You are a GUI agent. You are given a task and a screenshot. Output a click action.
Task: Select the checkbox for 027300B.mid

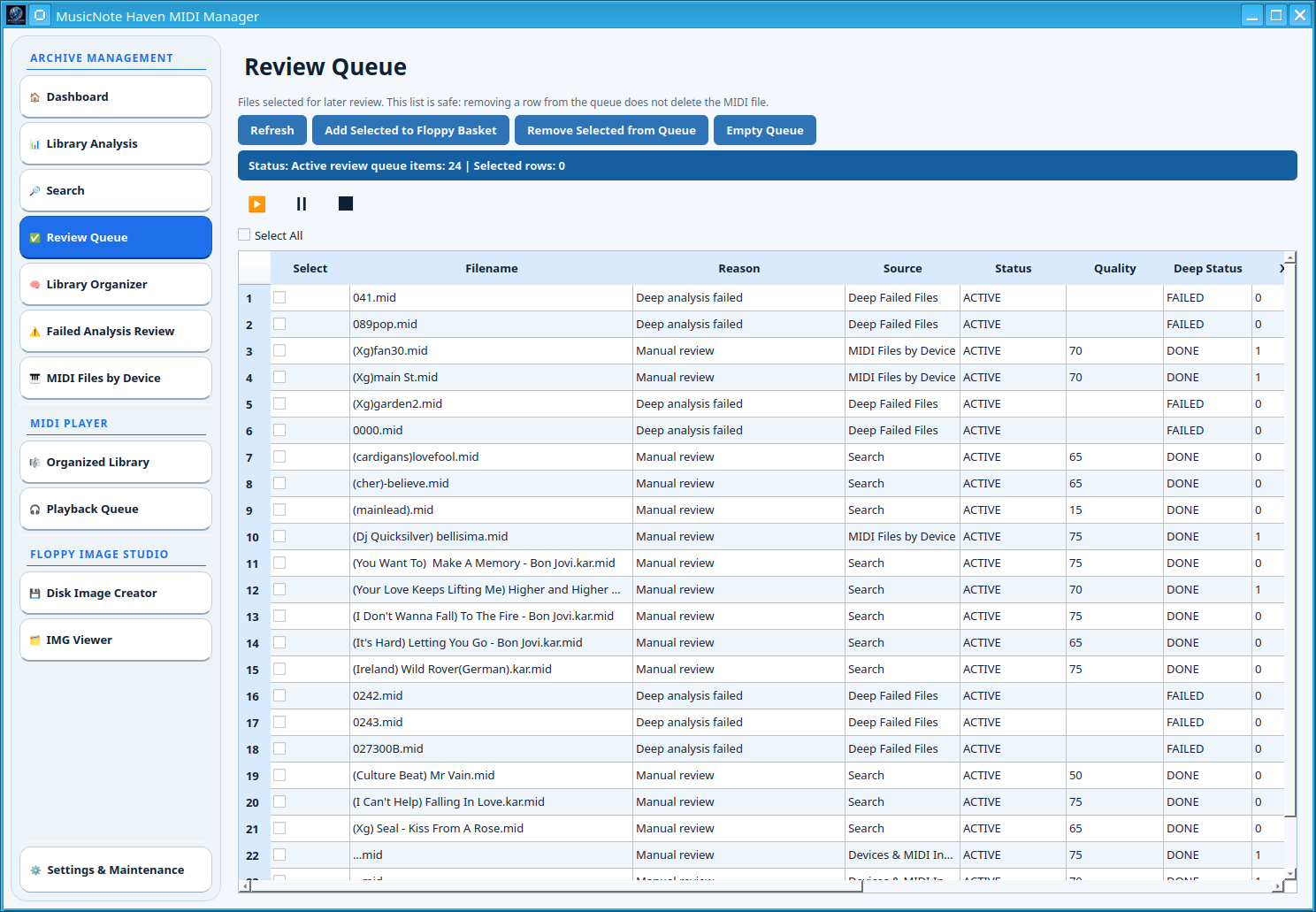[x=279, y=749]
